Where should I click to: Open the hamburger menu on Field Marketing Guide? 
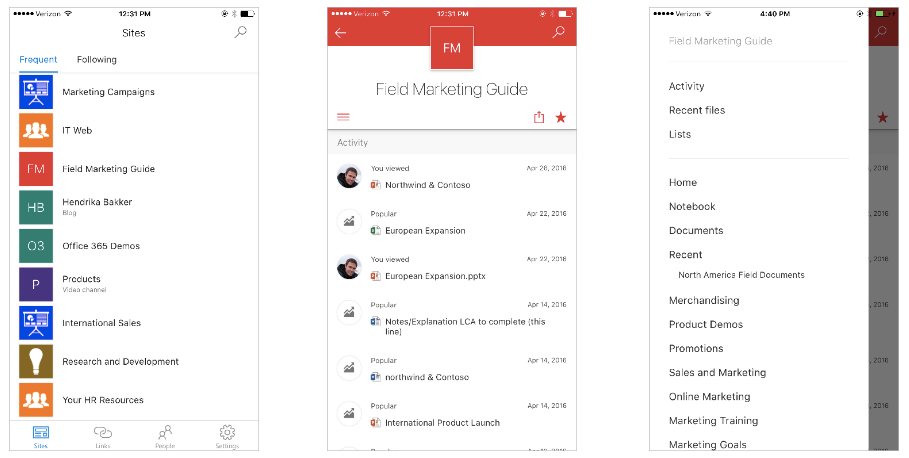(x=344, y=117)
